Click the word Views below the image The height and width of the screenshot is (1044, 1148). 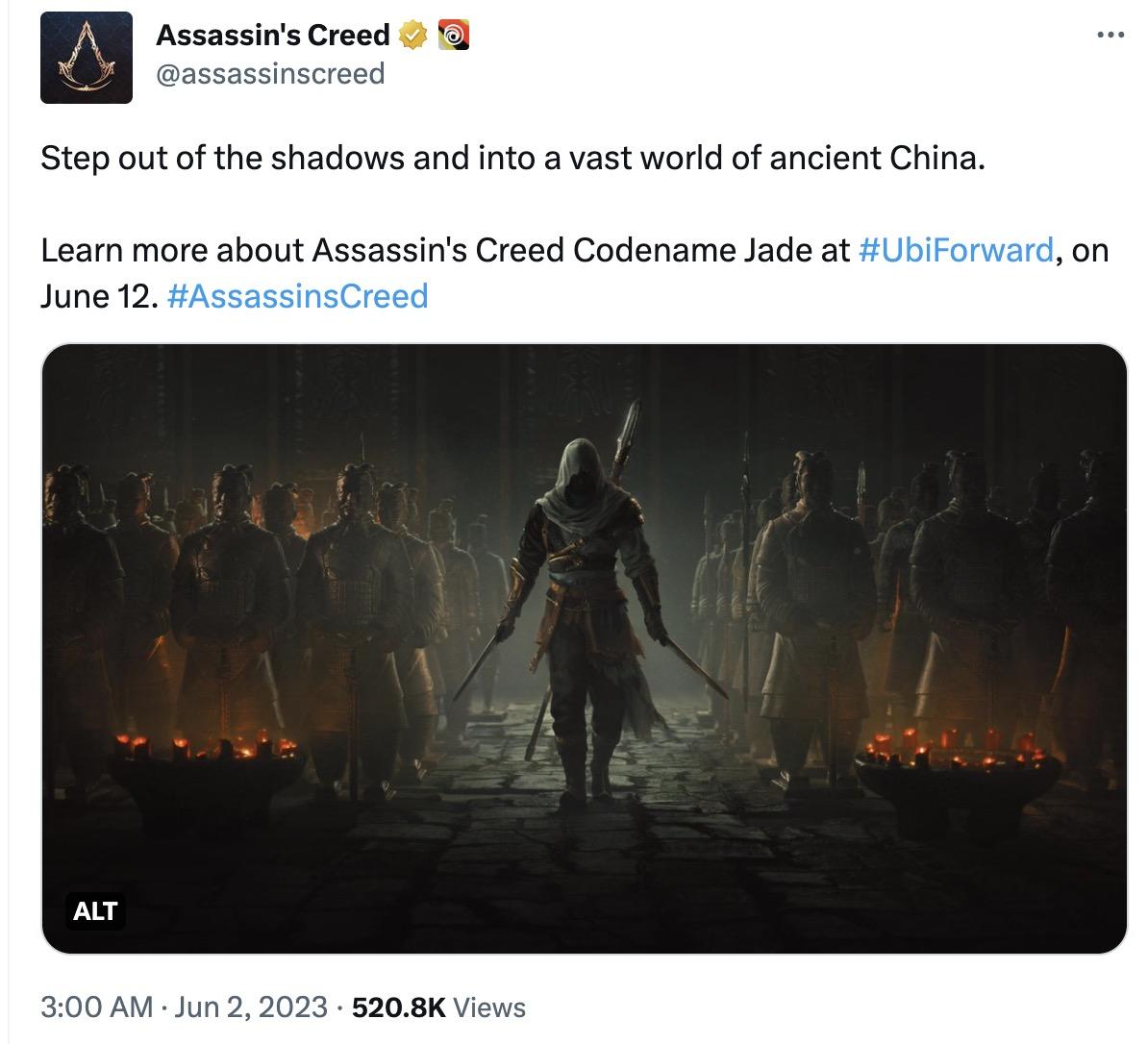[489, 1007]
